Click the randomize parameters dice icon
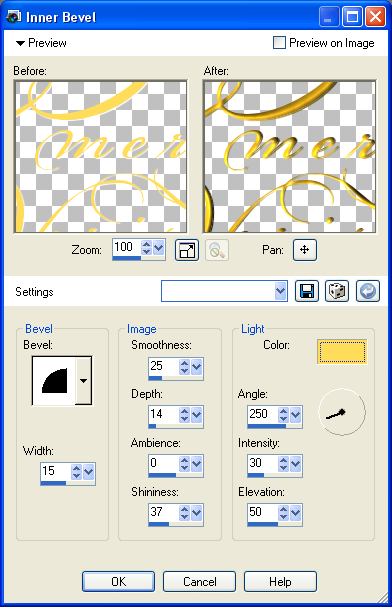The width and height of the screenshot is (392, 607). pyautogui.click(x=337, y=291)
